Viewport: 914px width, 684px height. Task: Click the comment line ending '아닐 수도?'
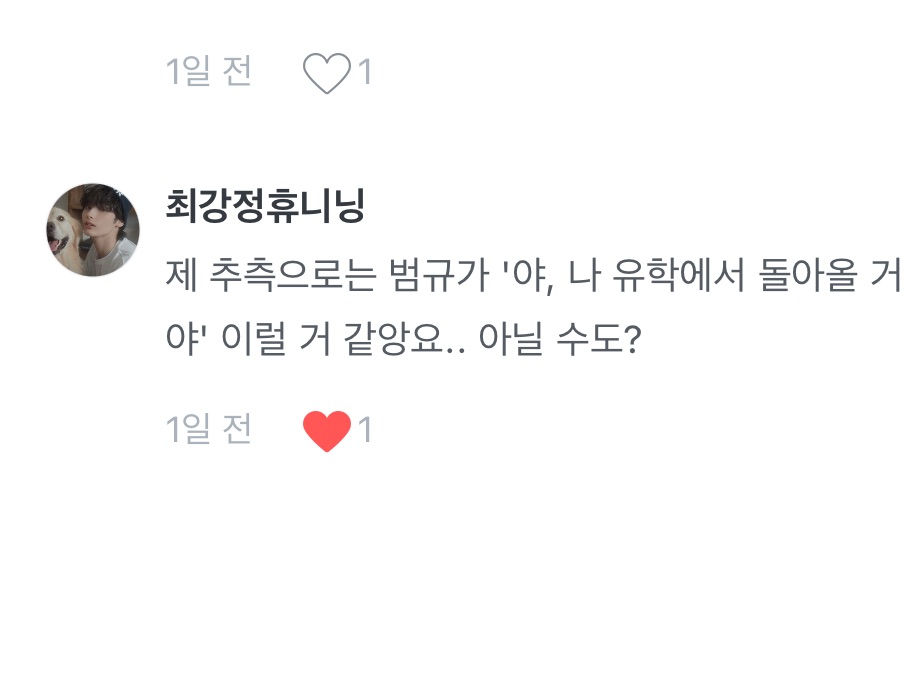[403, 343]
